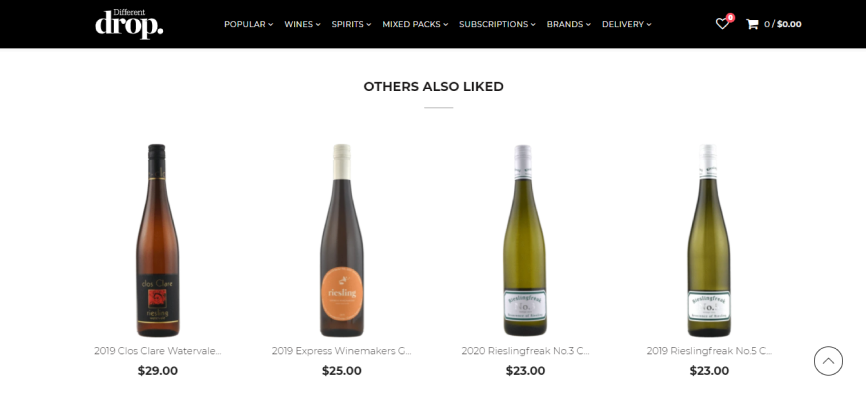Expand the Spirits dropdown menu

(351, 24)
